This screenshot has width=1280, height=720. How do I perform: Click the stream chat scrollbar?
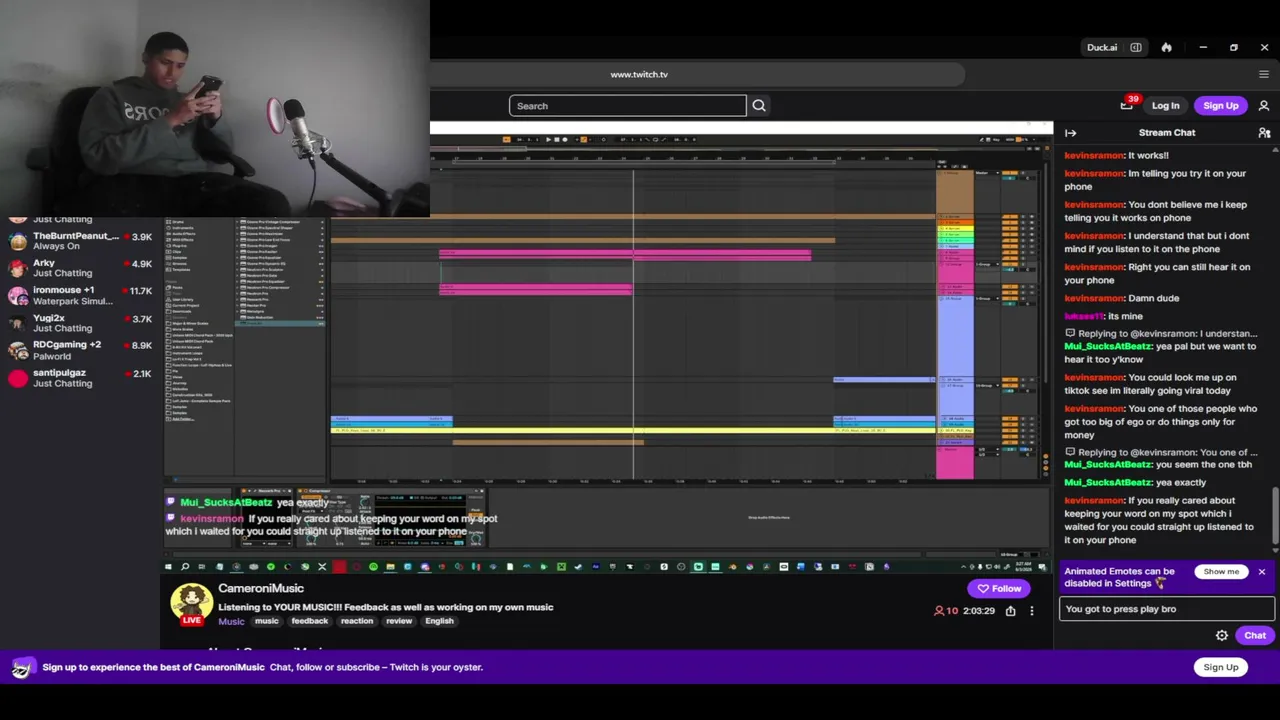[x=1275, y=517]
